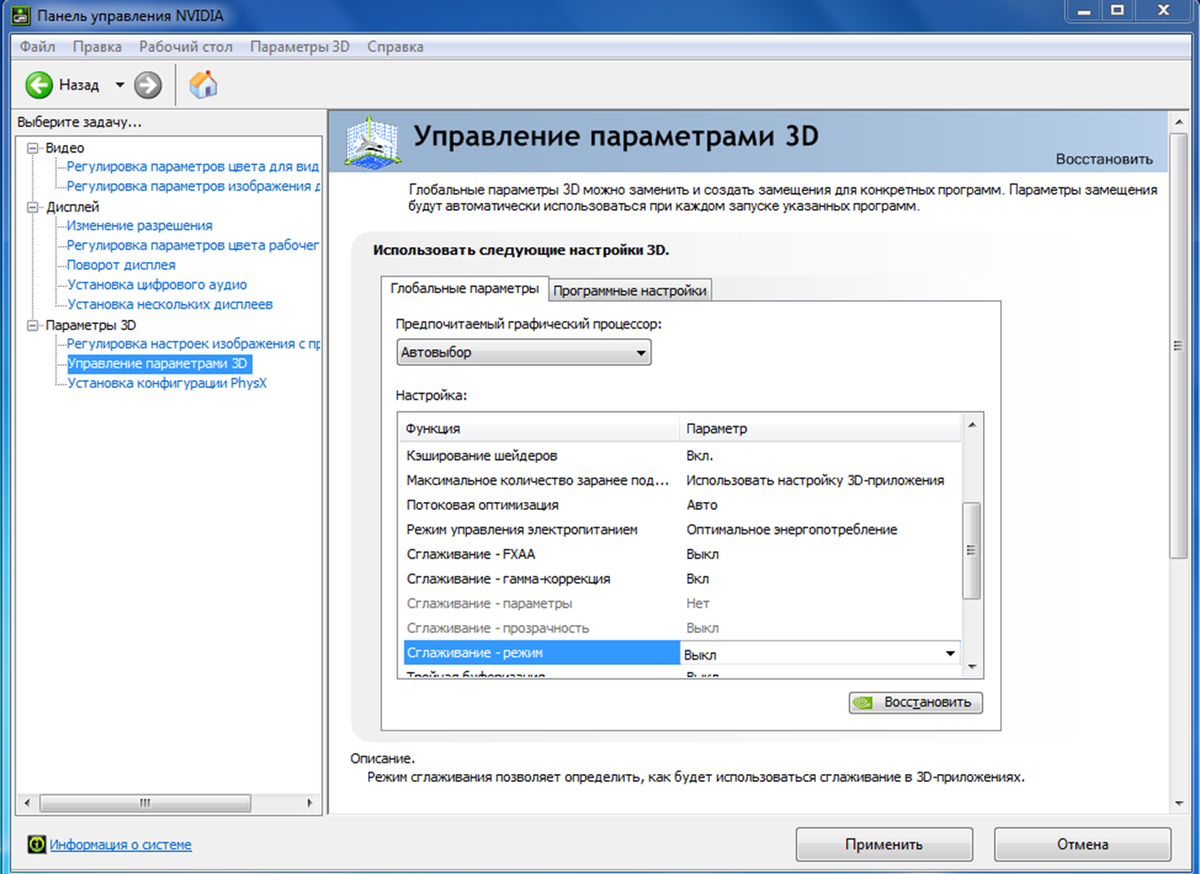Click the Отмена button
This screenshot has height=874, width=1200.
[1082, 843]
